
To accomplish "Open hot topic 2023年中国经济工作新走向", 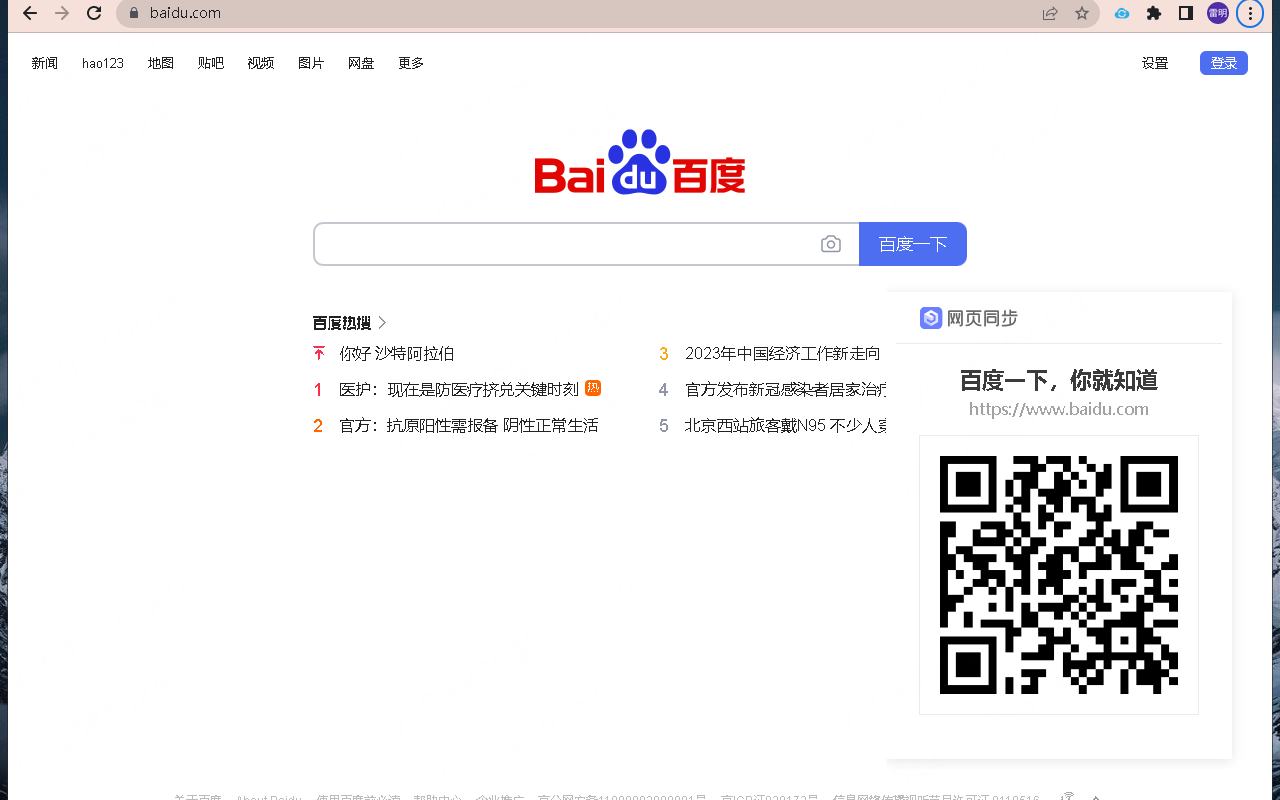I will (x=783, y=353).
